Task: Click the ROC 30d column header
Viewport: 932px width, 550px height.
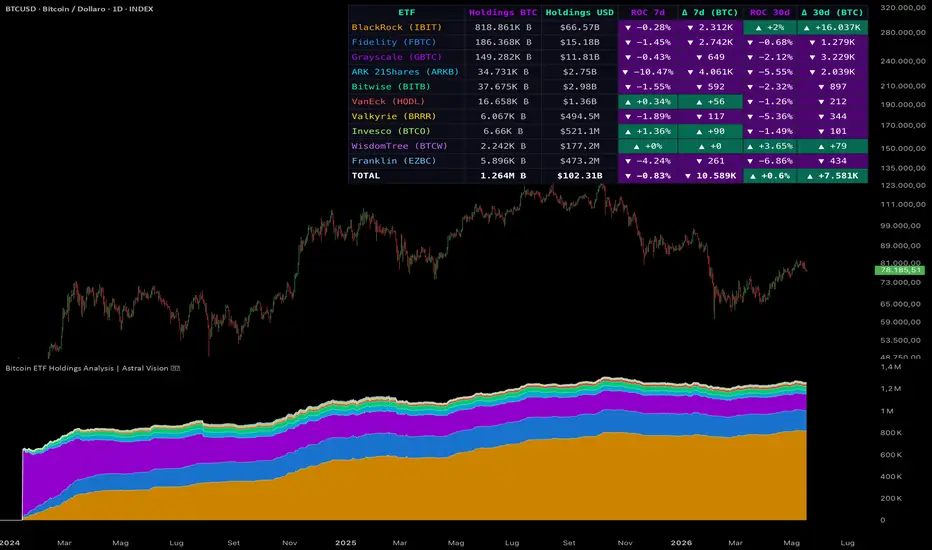Action: pos(770,12)
